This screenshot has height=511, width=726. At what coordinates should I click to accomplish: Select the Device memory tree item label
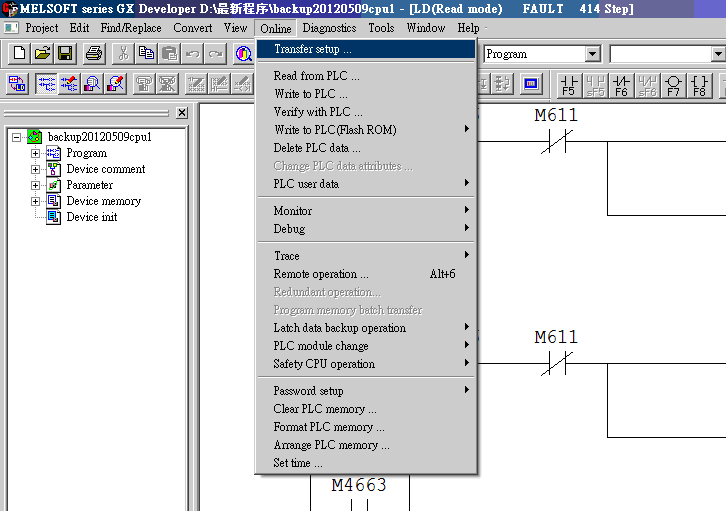(103, 201)
